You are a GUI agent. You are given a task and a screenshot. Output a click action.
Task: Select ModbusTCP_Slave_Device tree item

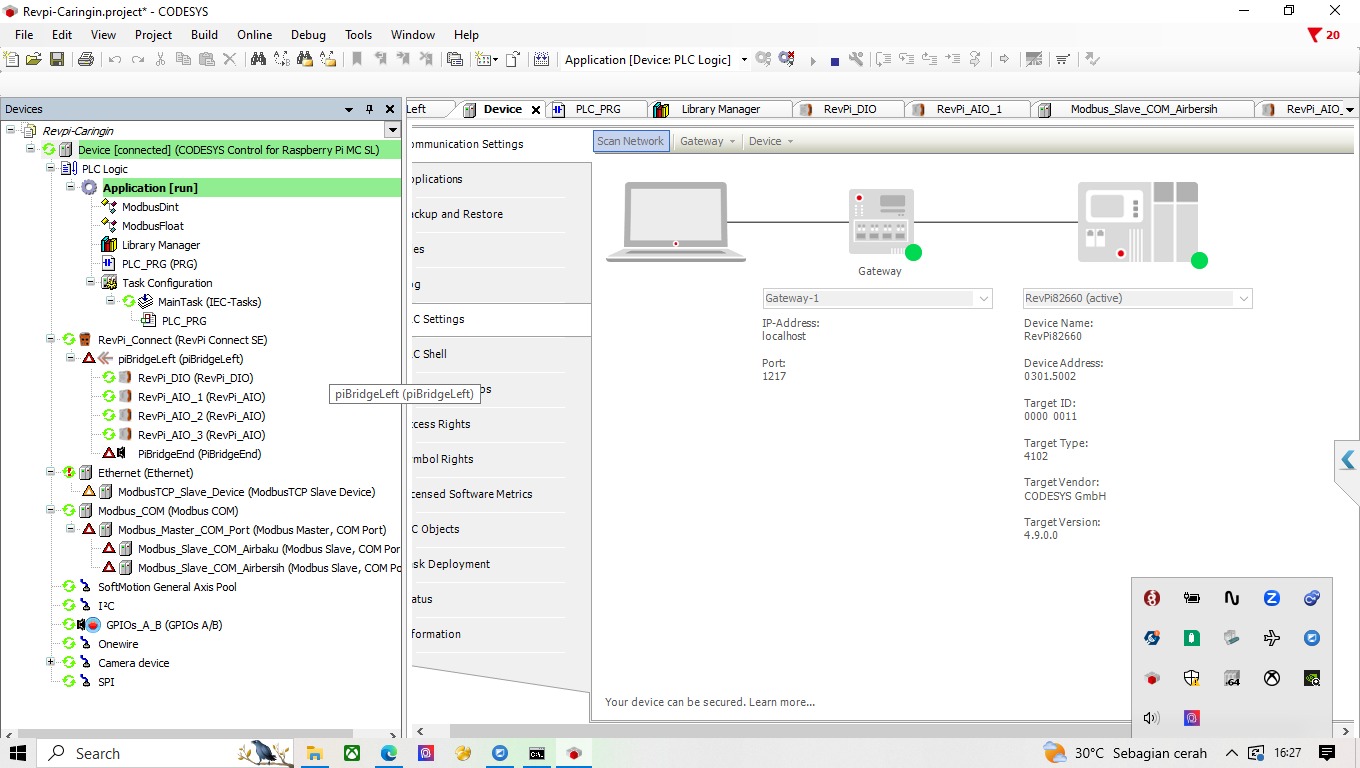(x=246, y=492)
